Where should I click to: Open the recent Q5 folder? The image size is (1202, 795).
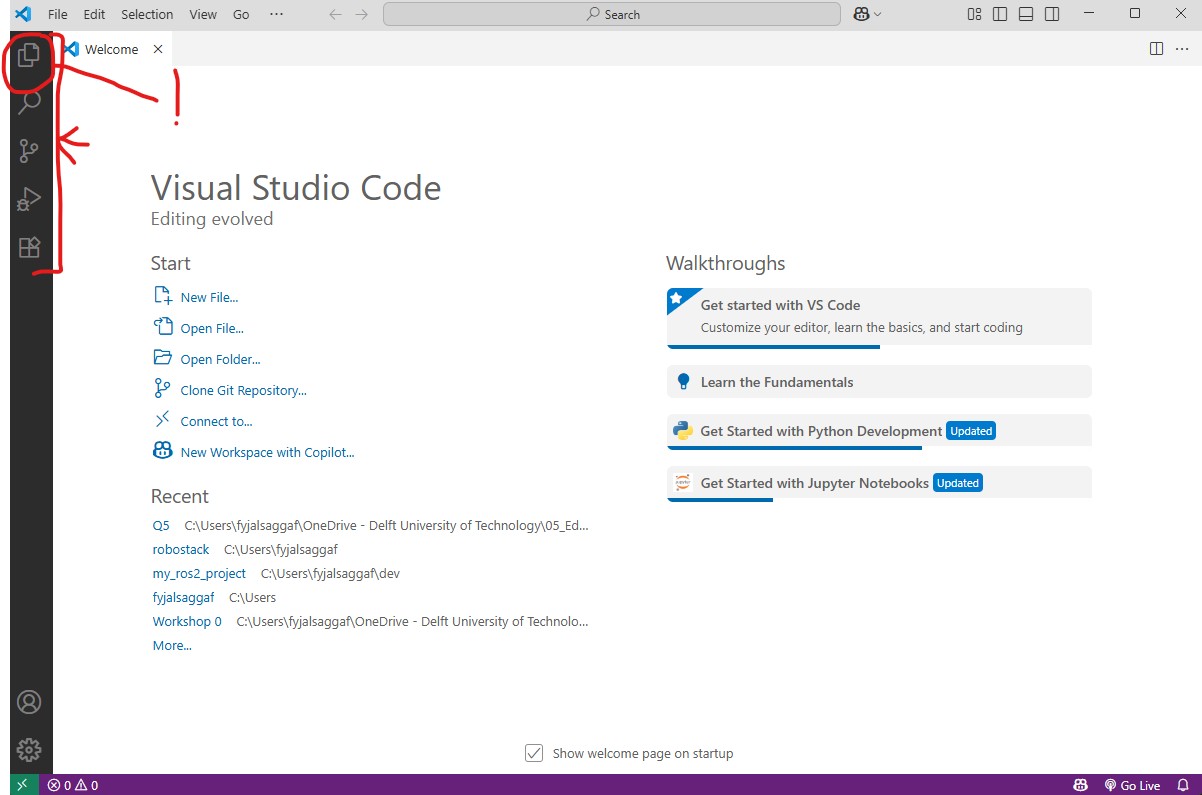coord(161,525)
